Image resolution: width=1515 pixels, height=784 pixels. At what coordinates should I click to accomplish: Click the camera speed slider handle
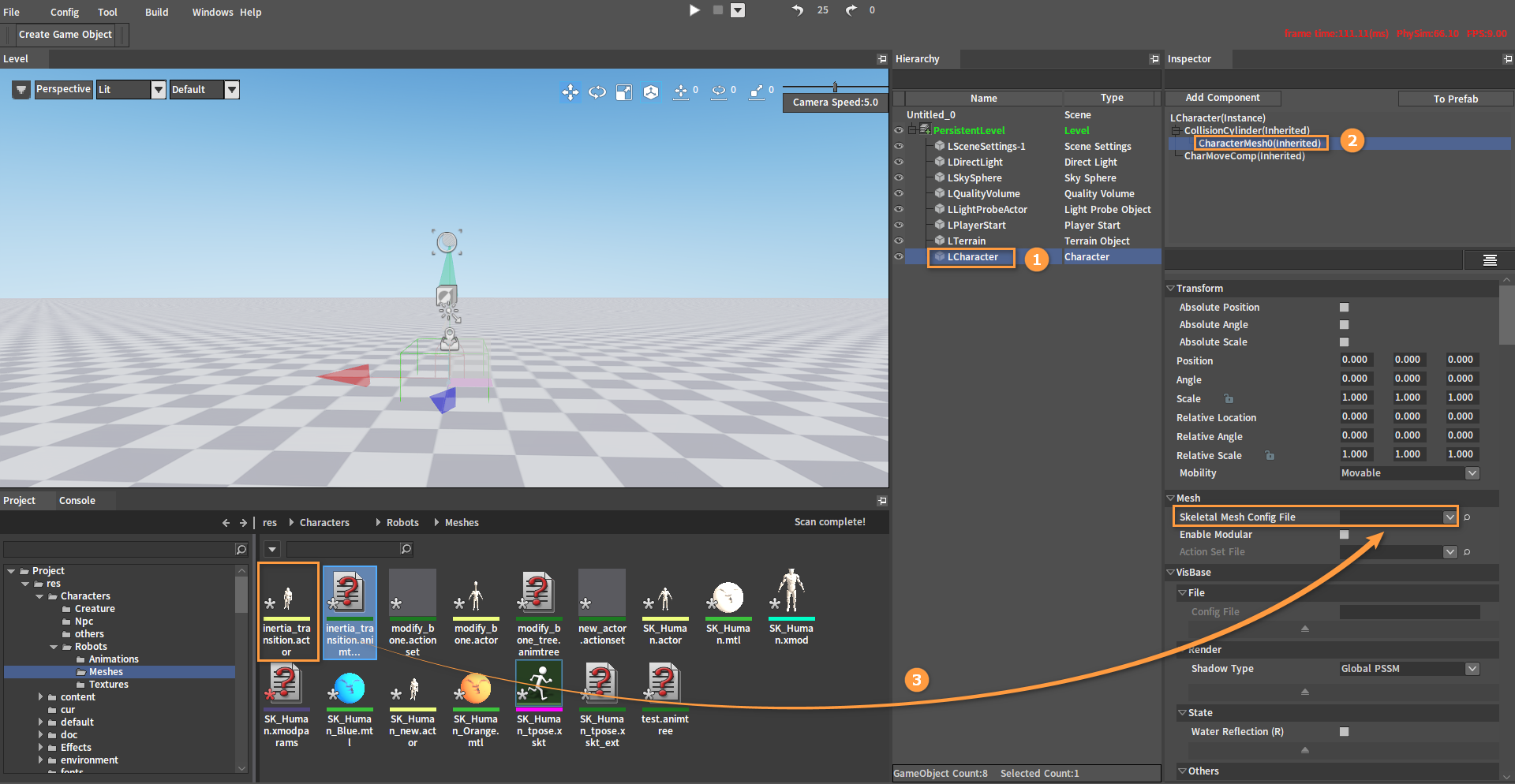point(835,87)
